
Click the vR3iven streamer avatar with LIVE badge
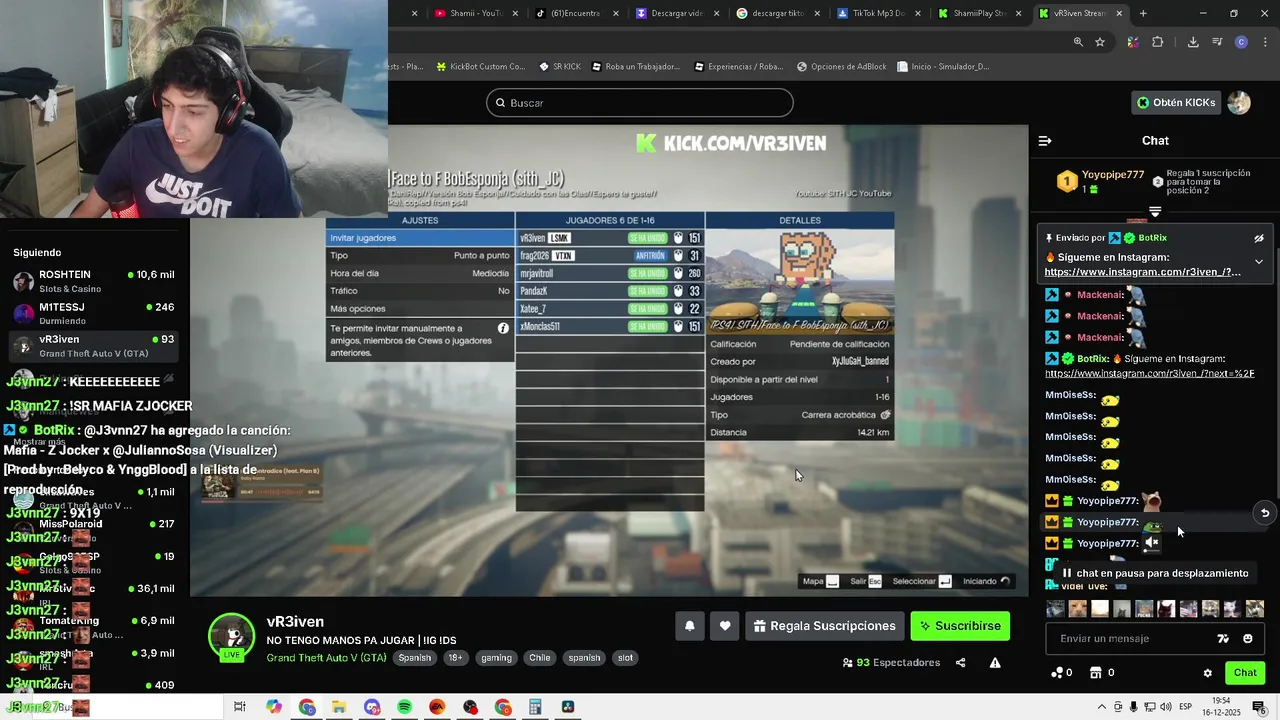tap(232, 637)
